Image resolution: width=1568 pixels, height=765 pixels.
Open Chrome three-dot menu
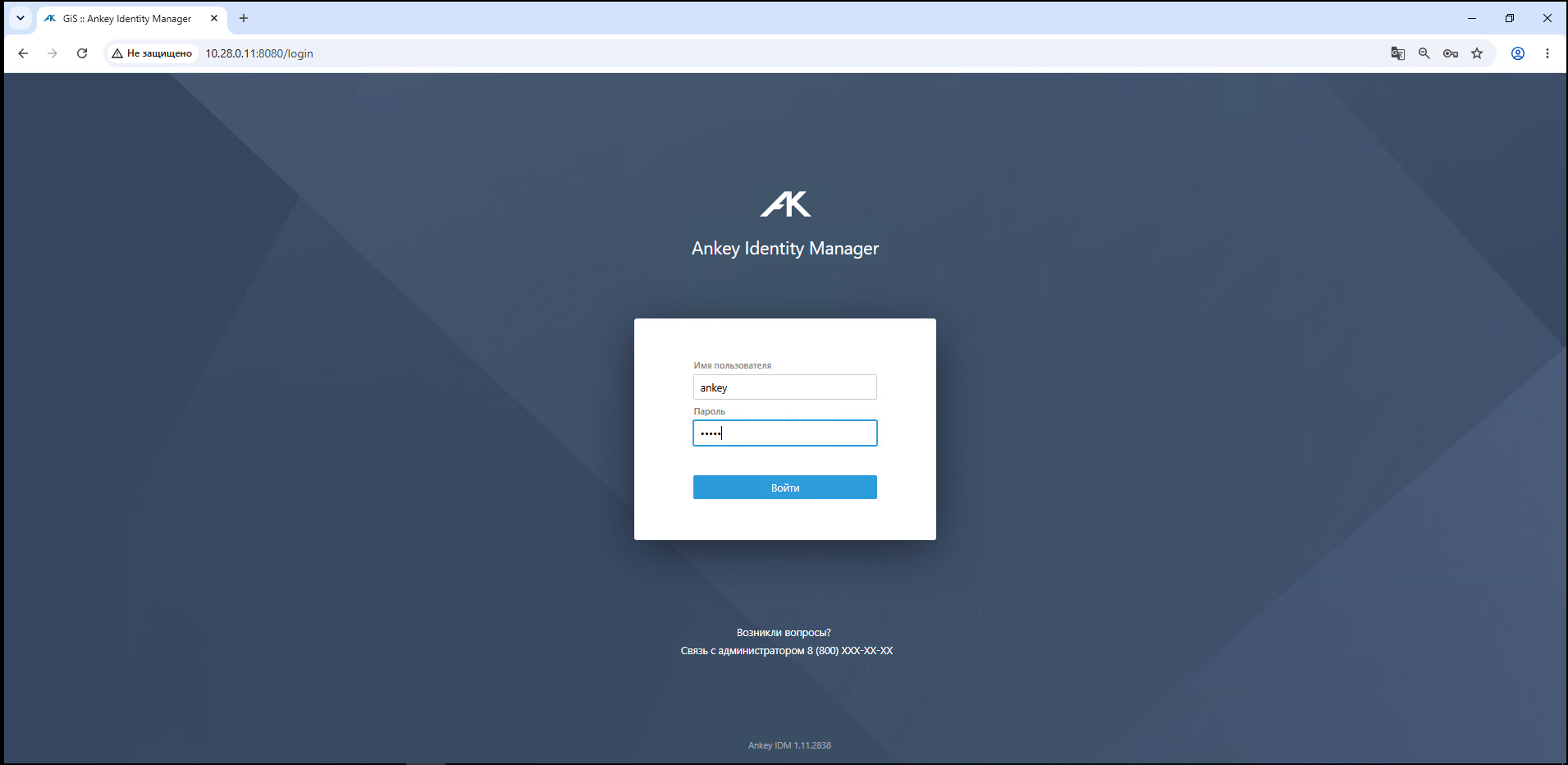pyautogui.click(x=1547, y=53)
